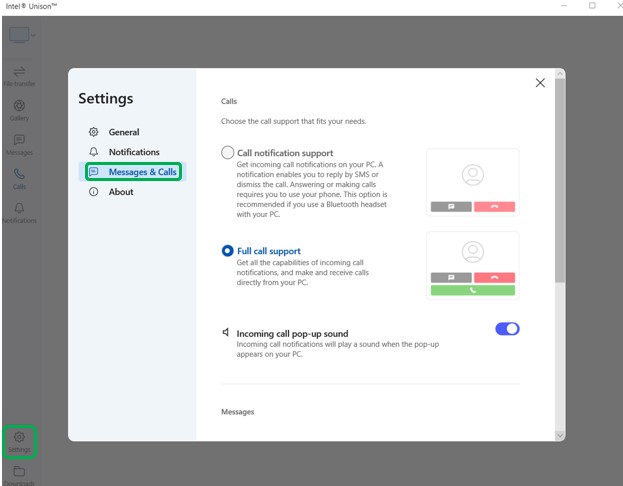Toggle Incoming call pop-up sound switch
Viewport: 623px width, 486px height.
pos(507,329)
